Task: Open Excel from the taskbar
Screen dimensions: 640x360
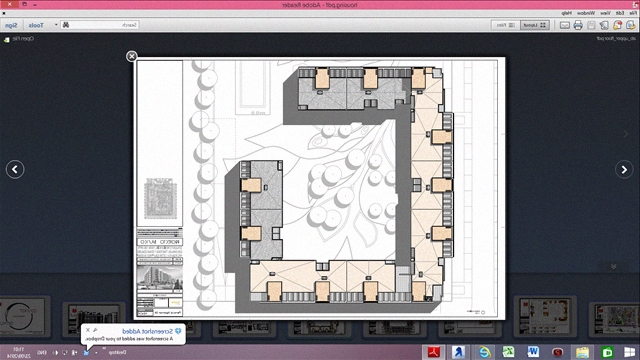Action: tap(508, 352)
